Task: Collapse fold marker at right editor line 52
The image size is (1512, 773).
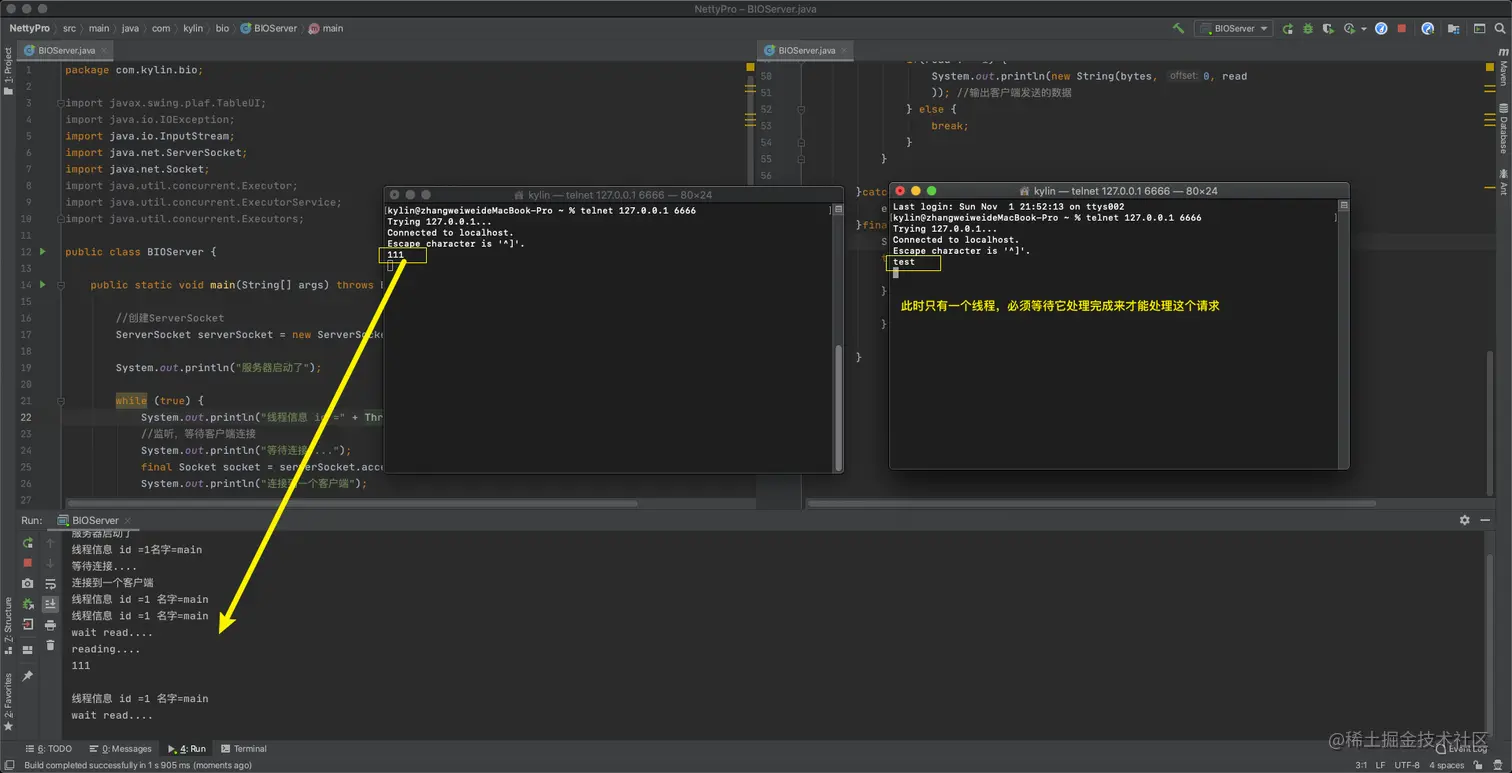Action: pyautogui.click(x=801, y=109)
